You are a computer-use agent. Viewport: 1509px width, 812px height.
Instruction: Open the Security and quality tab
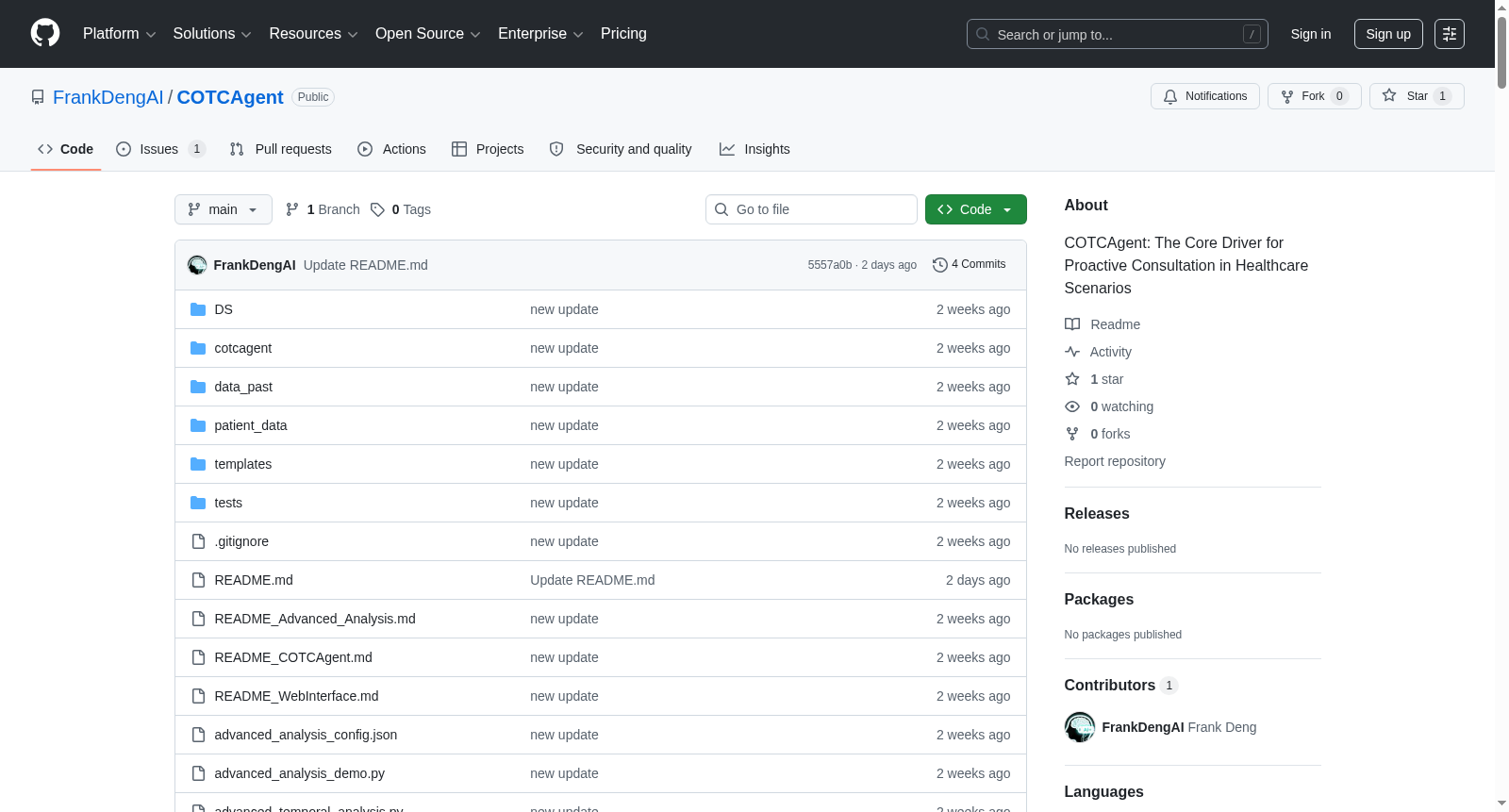(621, 149)
